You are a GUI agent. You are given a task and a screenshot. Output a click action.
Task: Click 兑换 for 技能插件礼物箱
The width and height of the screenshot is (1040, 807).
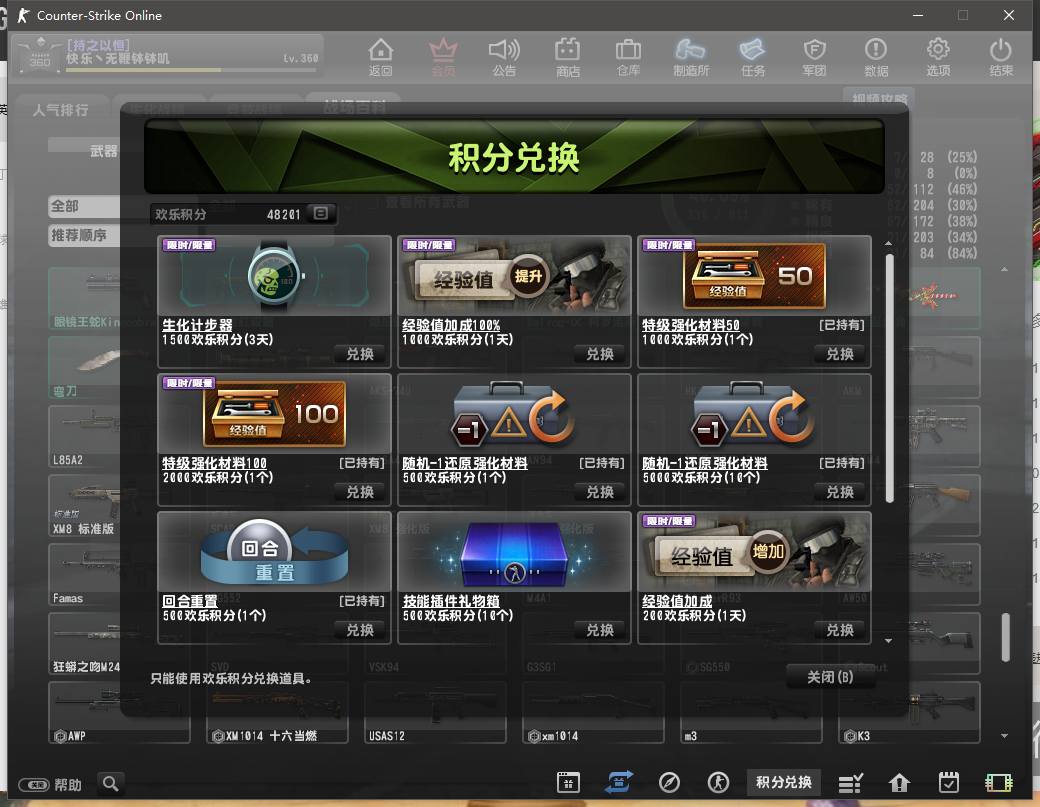600,630
